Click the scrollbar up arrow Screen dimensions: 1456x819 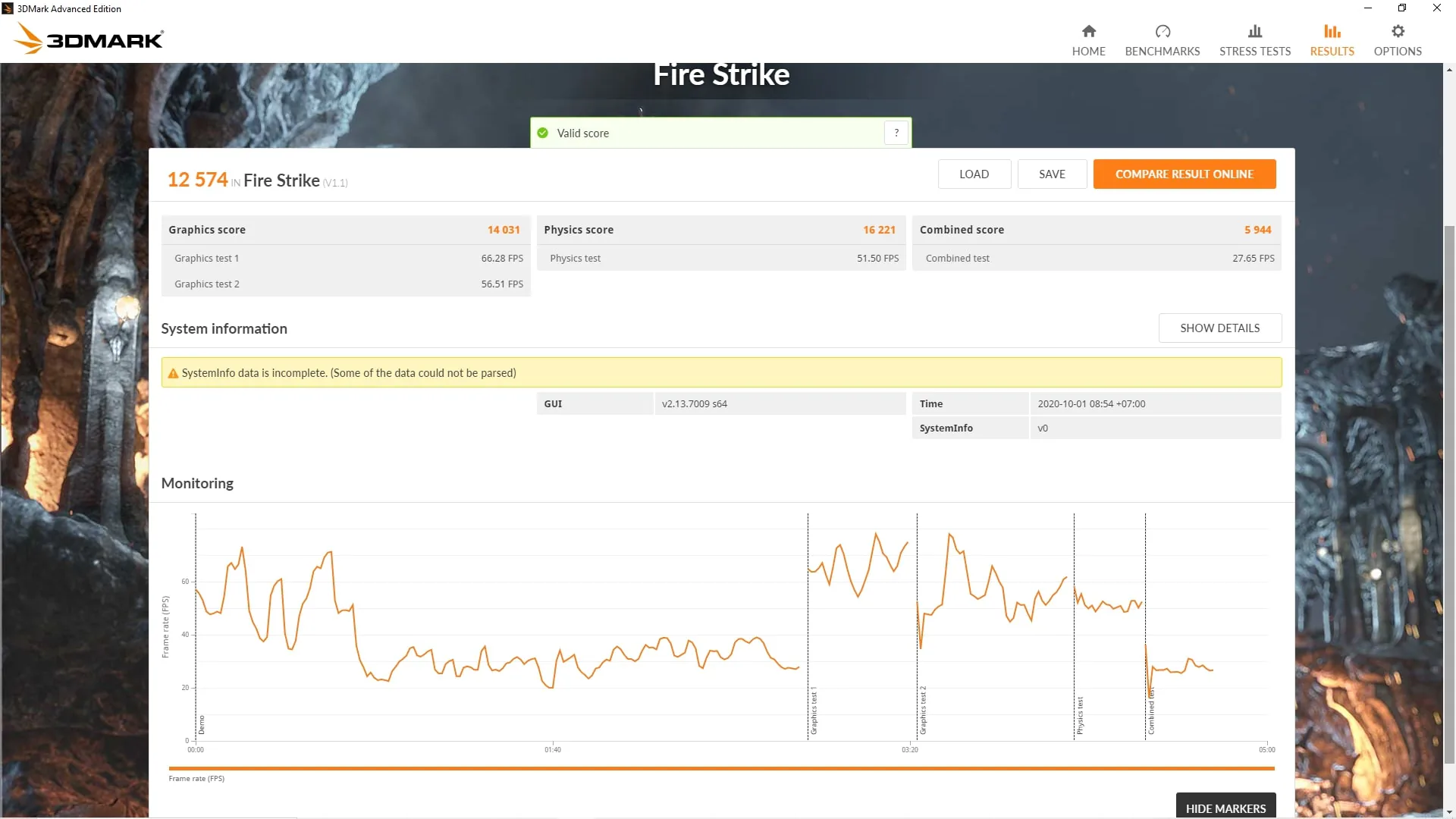tap(1449, 70)
